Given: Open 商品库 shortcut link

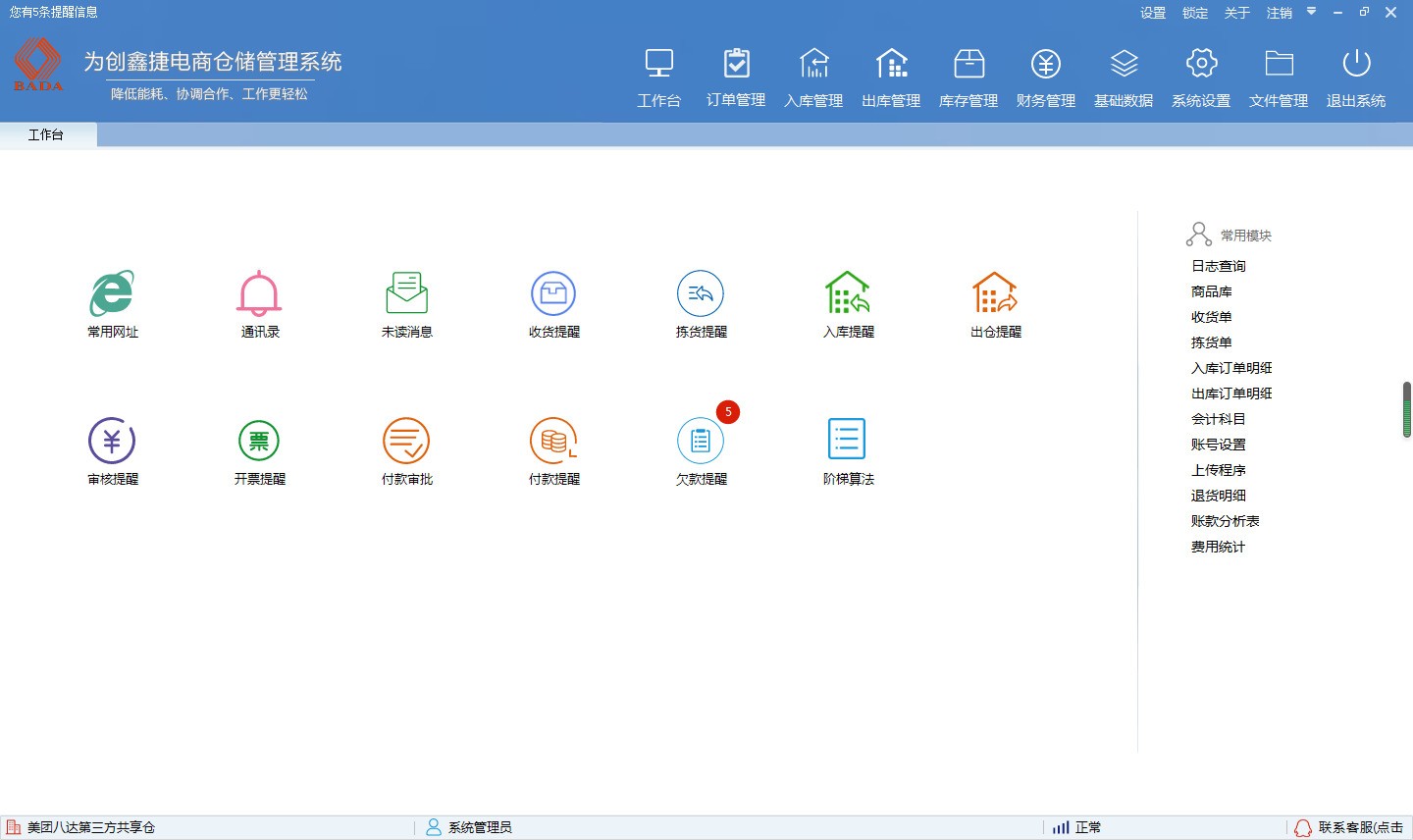Looking at the screenshot, I should point(1212,291).
